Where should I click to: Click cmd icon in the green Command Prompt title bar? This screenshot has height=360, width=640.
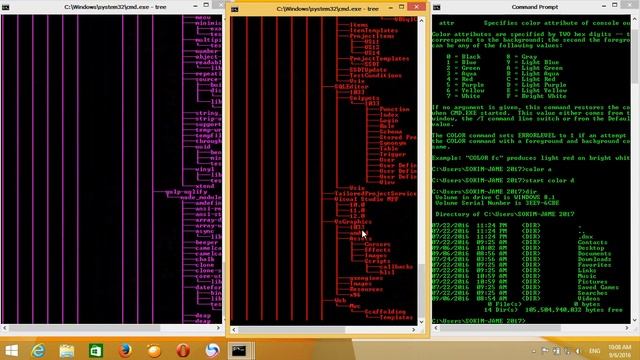437,7
